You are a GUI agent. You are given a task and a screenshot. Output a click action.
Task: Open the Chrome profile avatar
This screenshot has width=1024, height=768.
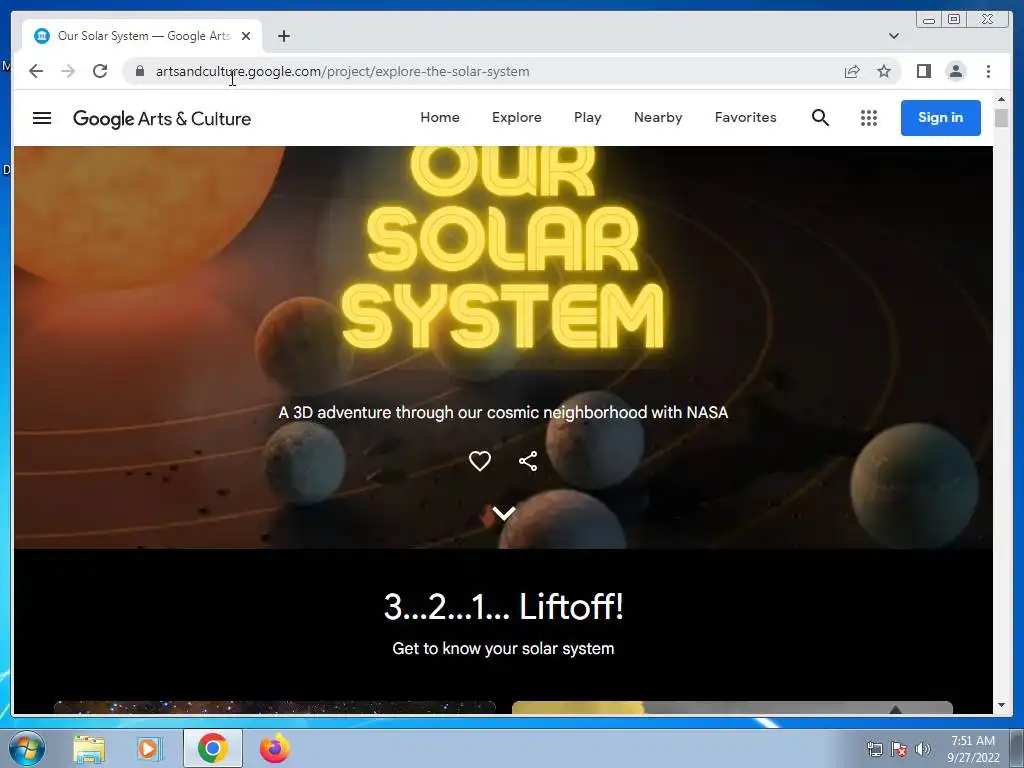tap(955, 71)
